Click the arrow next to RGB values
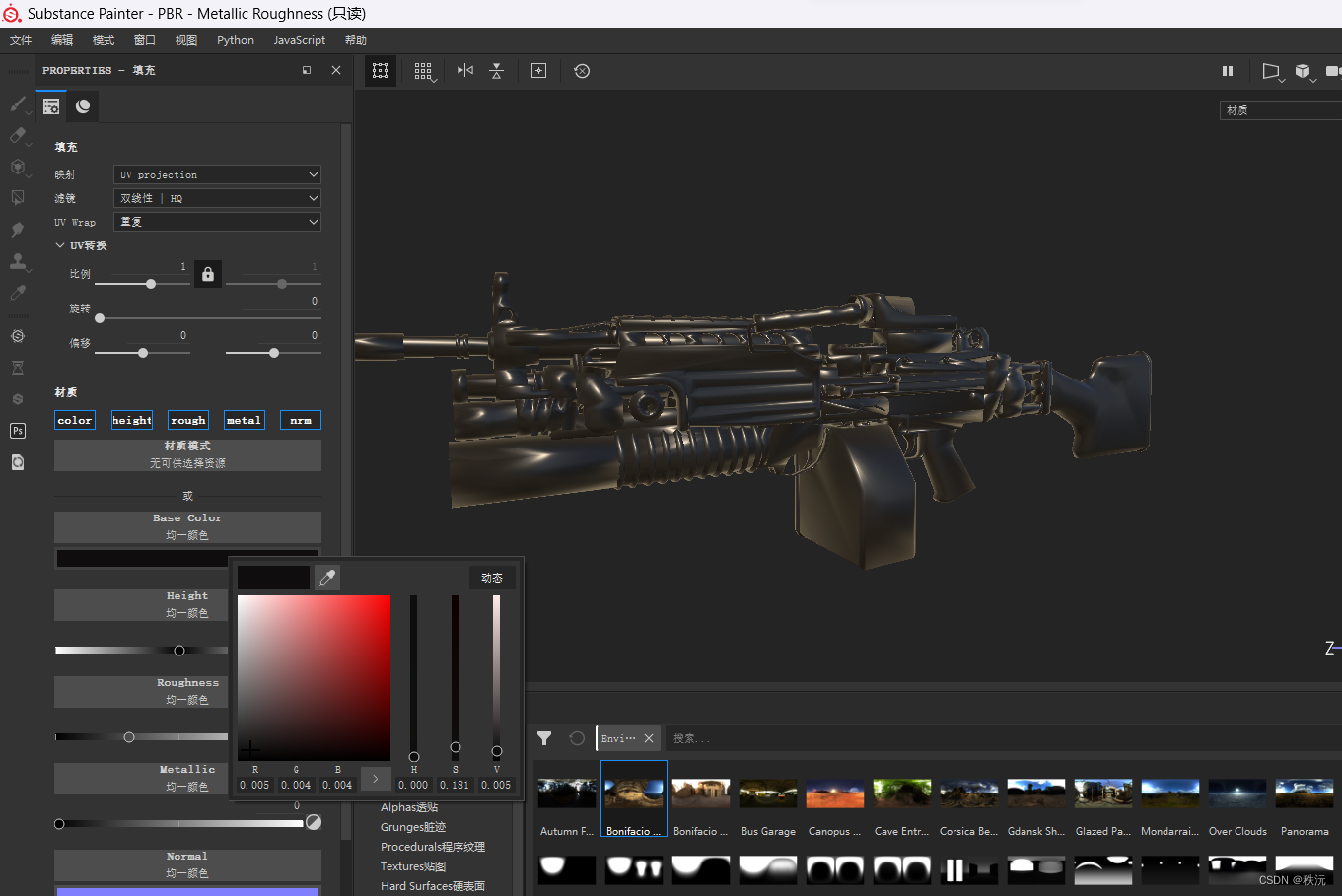Image resolution: width=1342 pixels, height=896 pixels. tap(375, 779)
